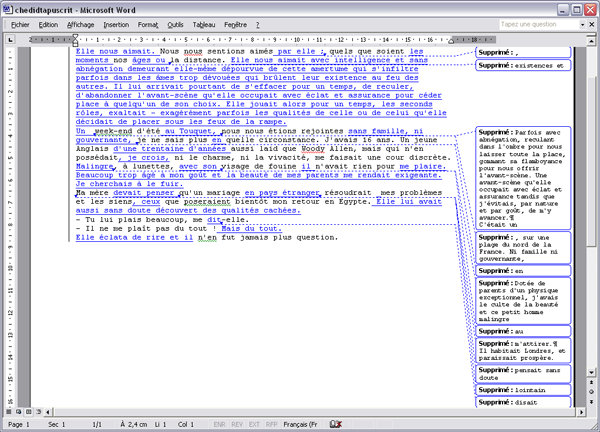
Task: Click the '1/1' page count in status bar
Action: (x=97, y=424)
